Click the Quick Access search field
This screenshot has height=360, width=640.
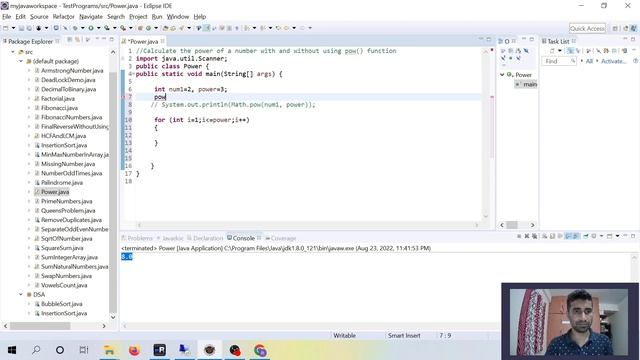click(x=587, y=28)
